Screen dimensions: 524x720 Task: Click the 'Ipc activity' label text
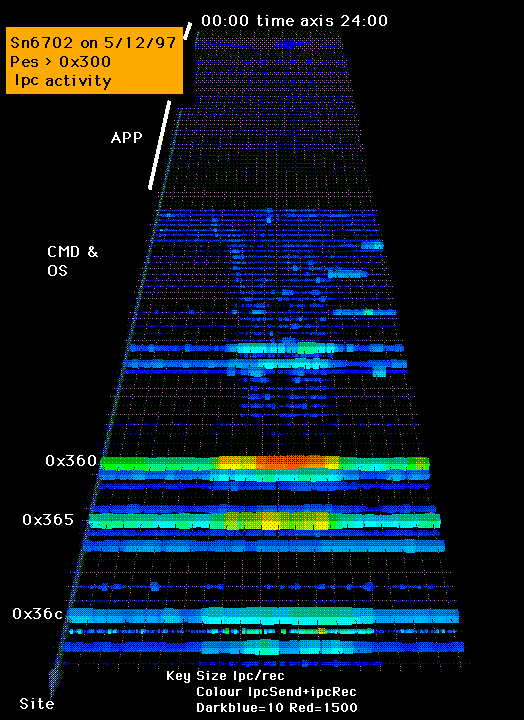click(62, 80)
